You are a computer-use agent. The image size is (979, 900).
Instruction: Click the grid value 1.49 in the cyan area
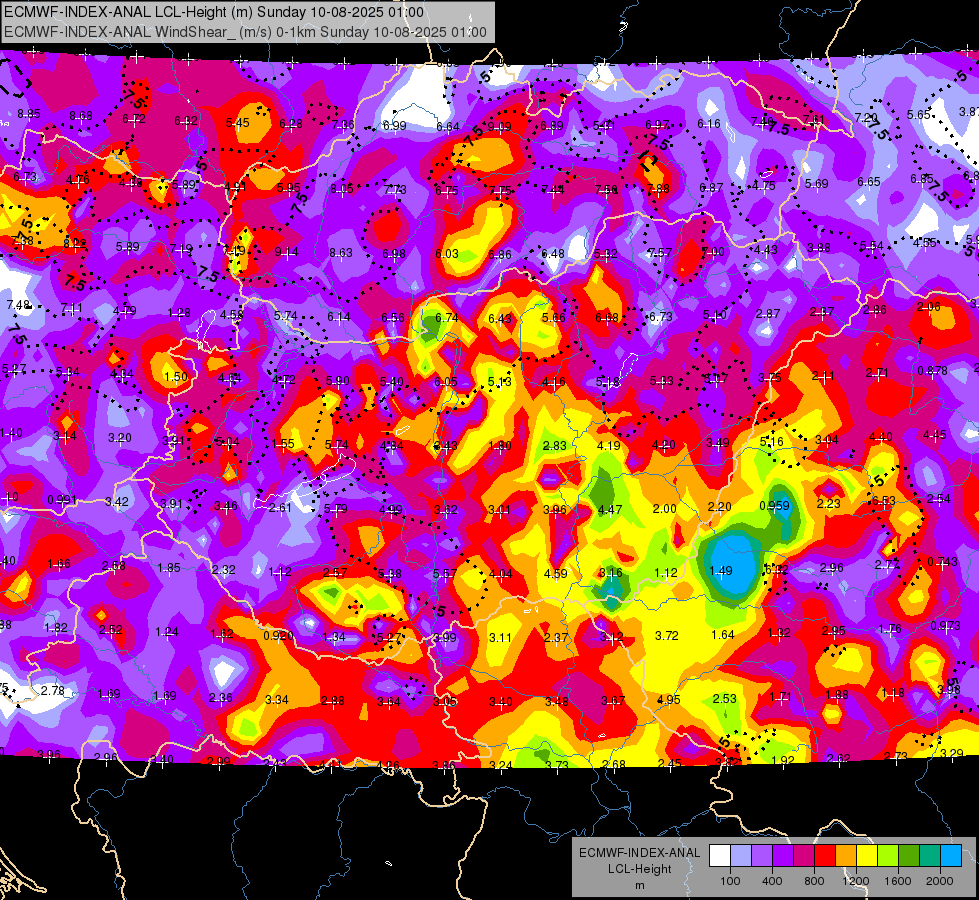pyautogui.click(x=721, y=571)
